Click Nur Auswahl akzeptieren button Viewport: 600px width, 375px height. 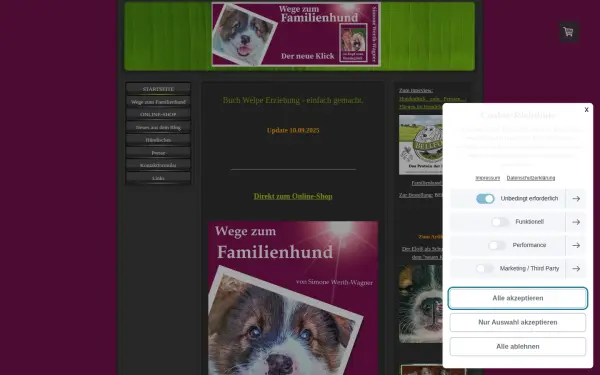518,322
